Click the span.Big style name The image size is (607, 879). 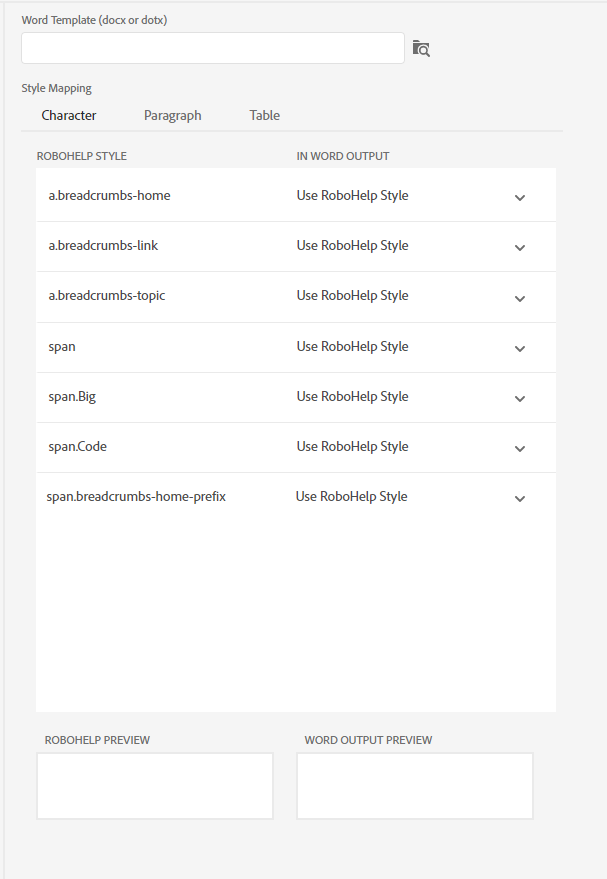pos(72,396)
